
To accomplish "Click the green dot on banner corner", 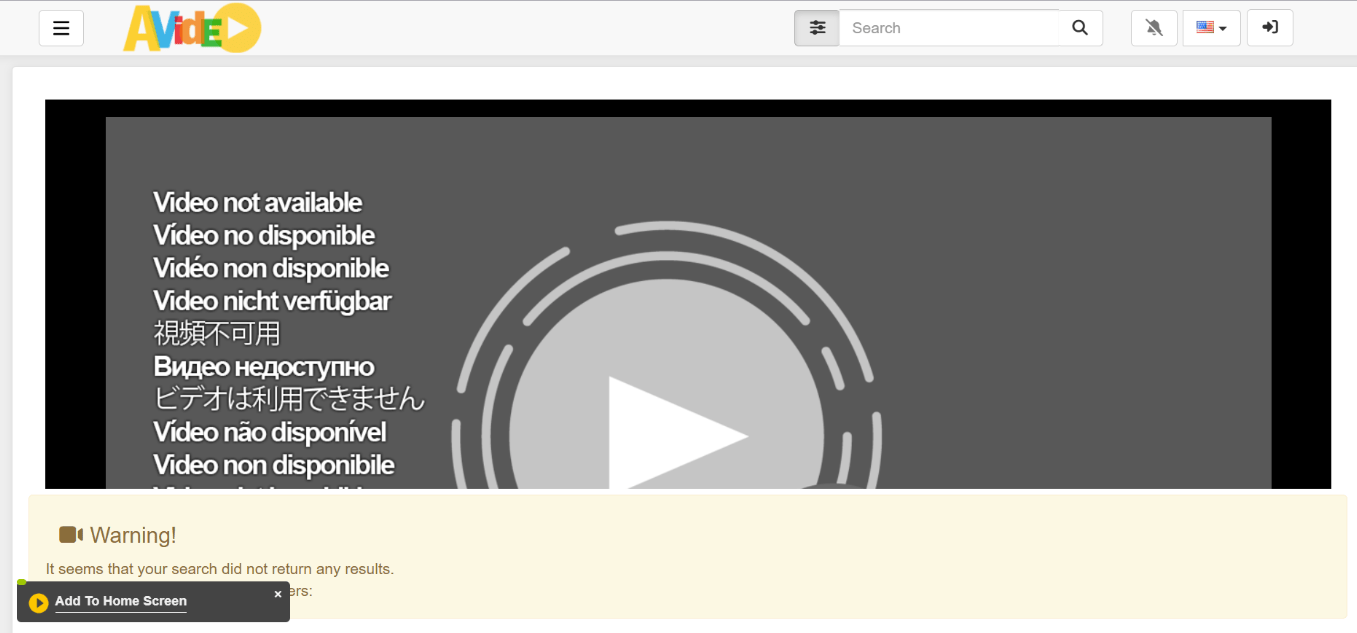I will pos(22,582).
